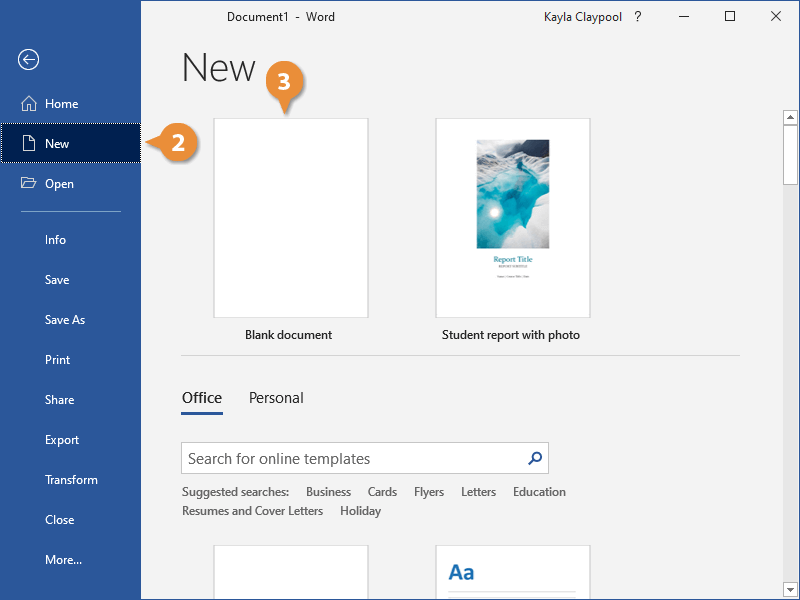This screenshot has height=600, width=800.
Task: Click the magnifier search icon for templates
Action: 535,458
